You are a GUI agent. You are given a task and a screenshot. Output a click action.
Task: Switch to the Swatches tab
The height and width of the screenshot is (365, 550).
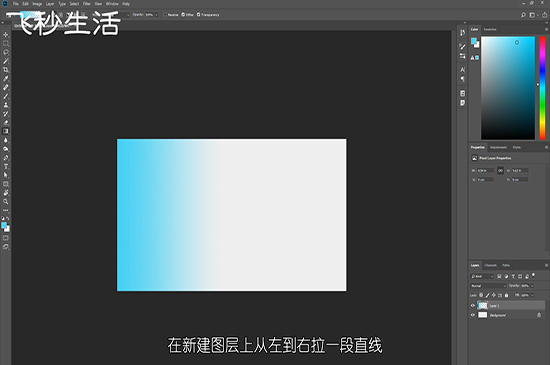(x=490, y=29)
